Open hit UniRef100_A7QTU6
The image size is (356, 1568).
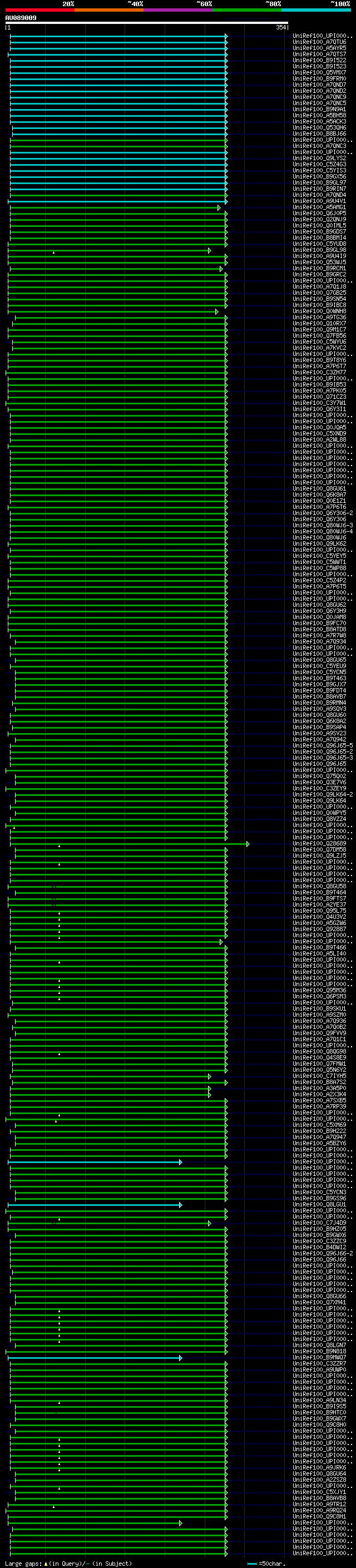(x=319, y=42)
